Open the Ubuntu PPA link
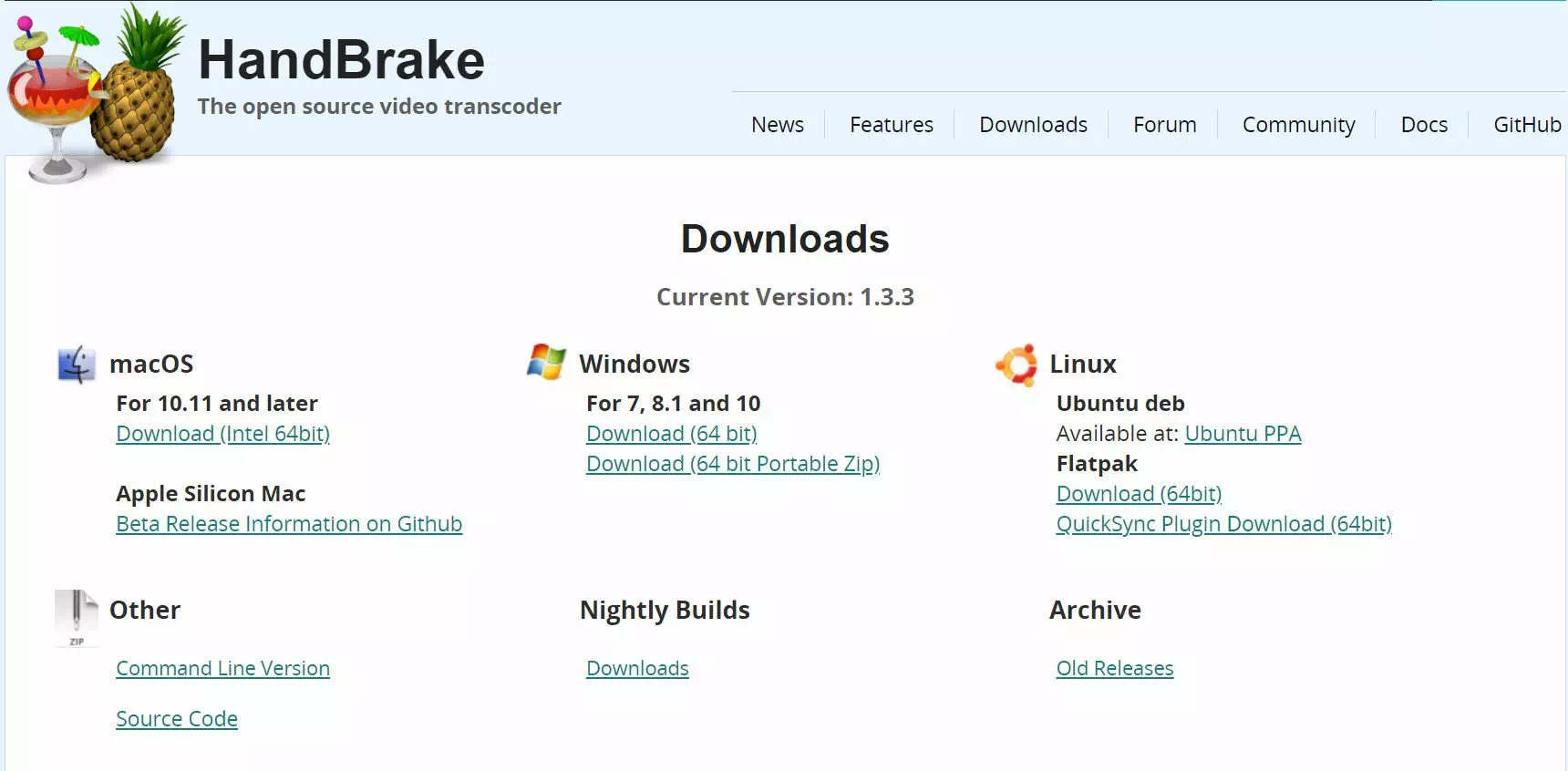 [1243, 434]
